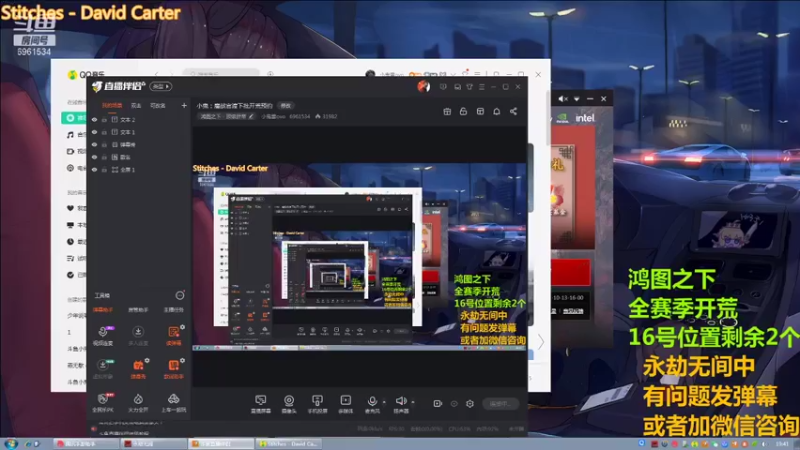Open Windows Start button
Viewport: 800px width, 450px height.
[x=10, y=443]
